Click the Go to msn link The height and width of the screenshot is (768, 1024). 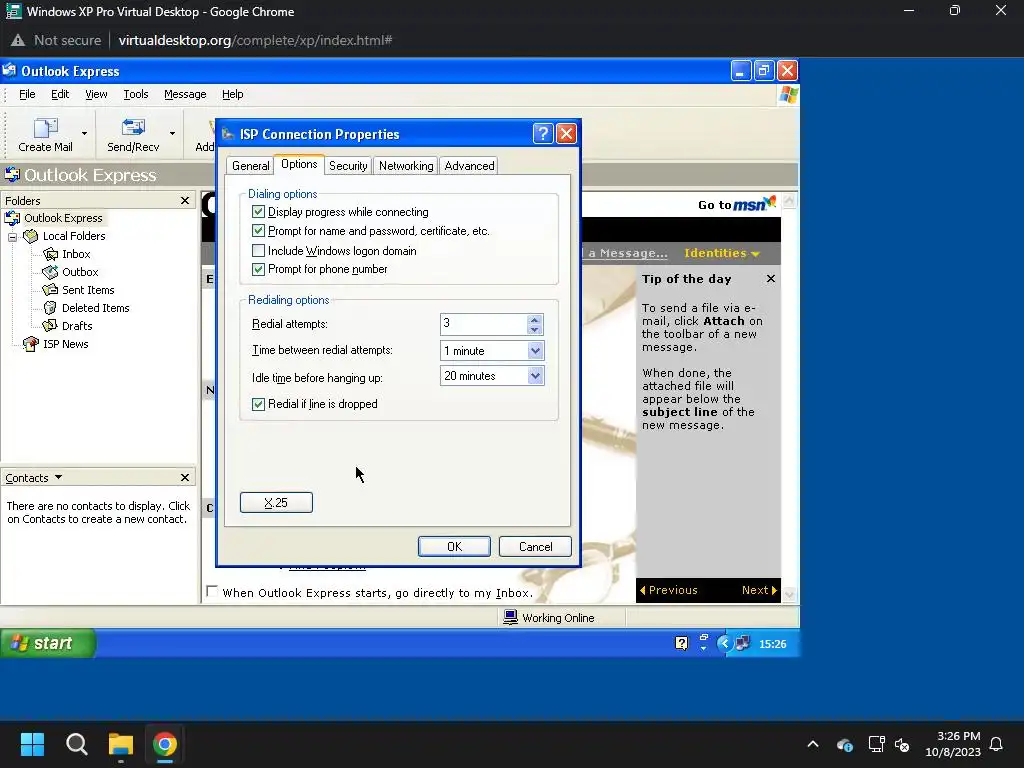pos(737,204)
